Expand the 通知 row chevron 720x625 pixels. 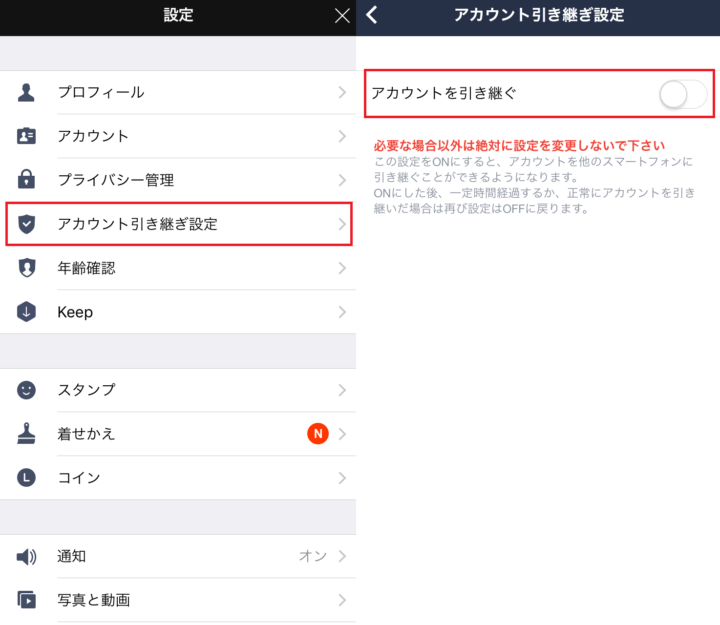[x=342, y=556]
